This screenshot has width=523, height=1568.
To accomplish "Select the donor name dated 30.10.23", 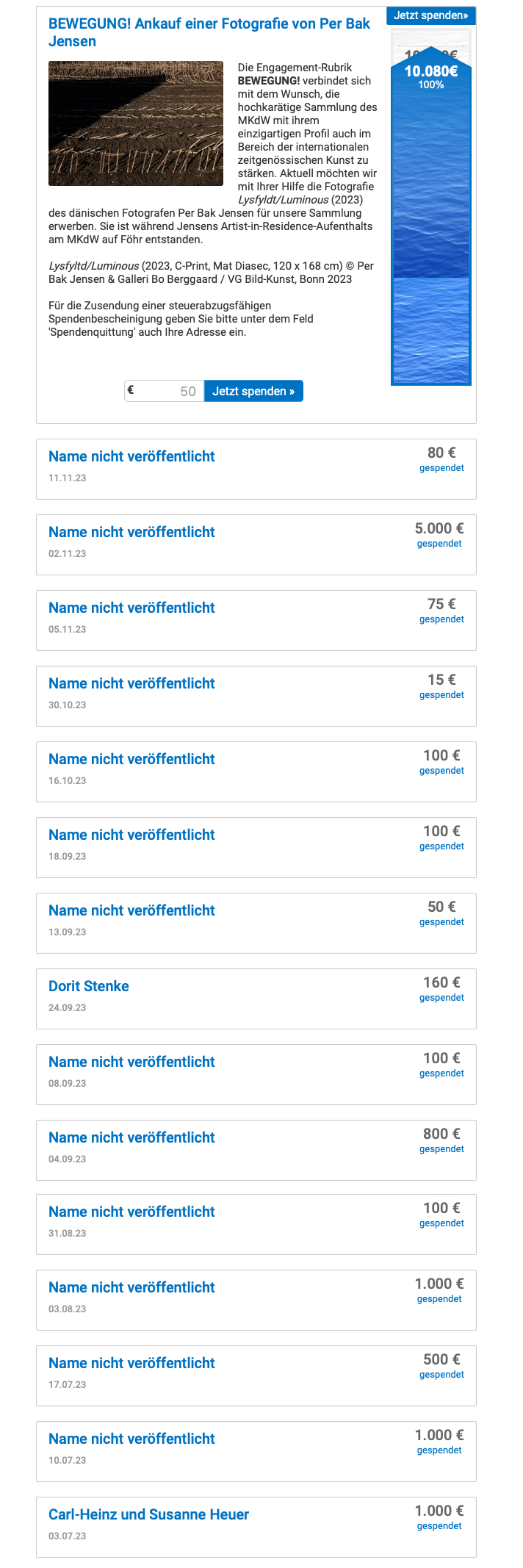I will pos(131,683).
